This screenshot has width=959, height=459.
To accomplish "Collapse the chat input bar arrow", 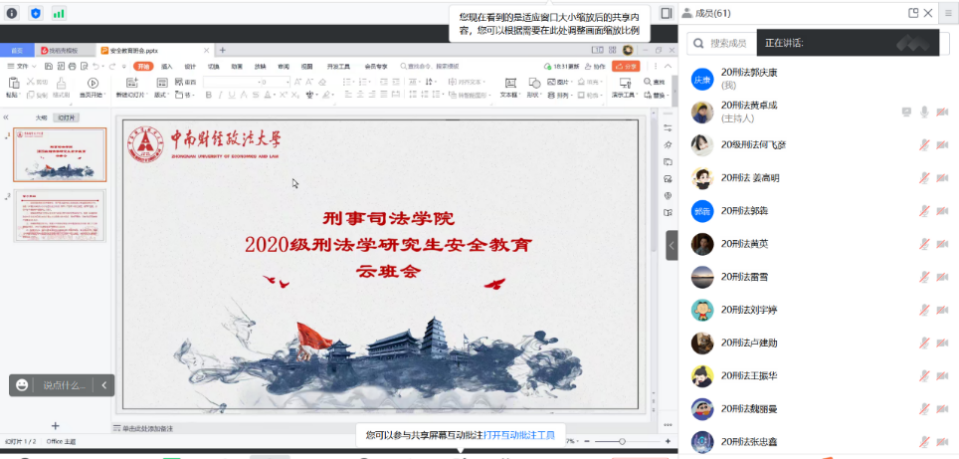I will click(104, 385).
